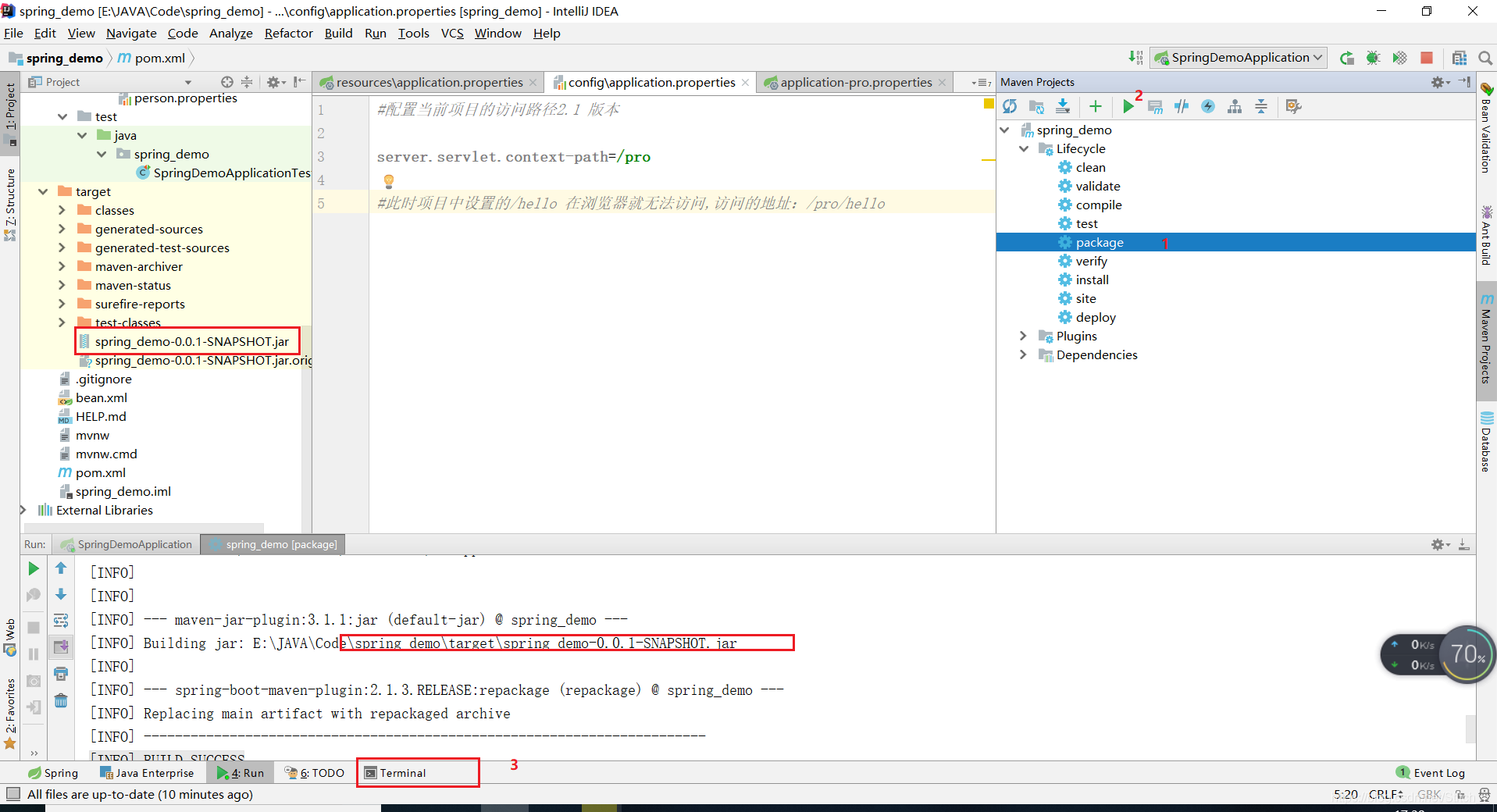The width and height of the screenshot is (1497, 812).
Task: Select the clean lifecycle goal
Action: [1090, 167]
